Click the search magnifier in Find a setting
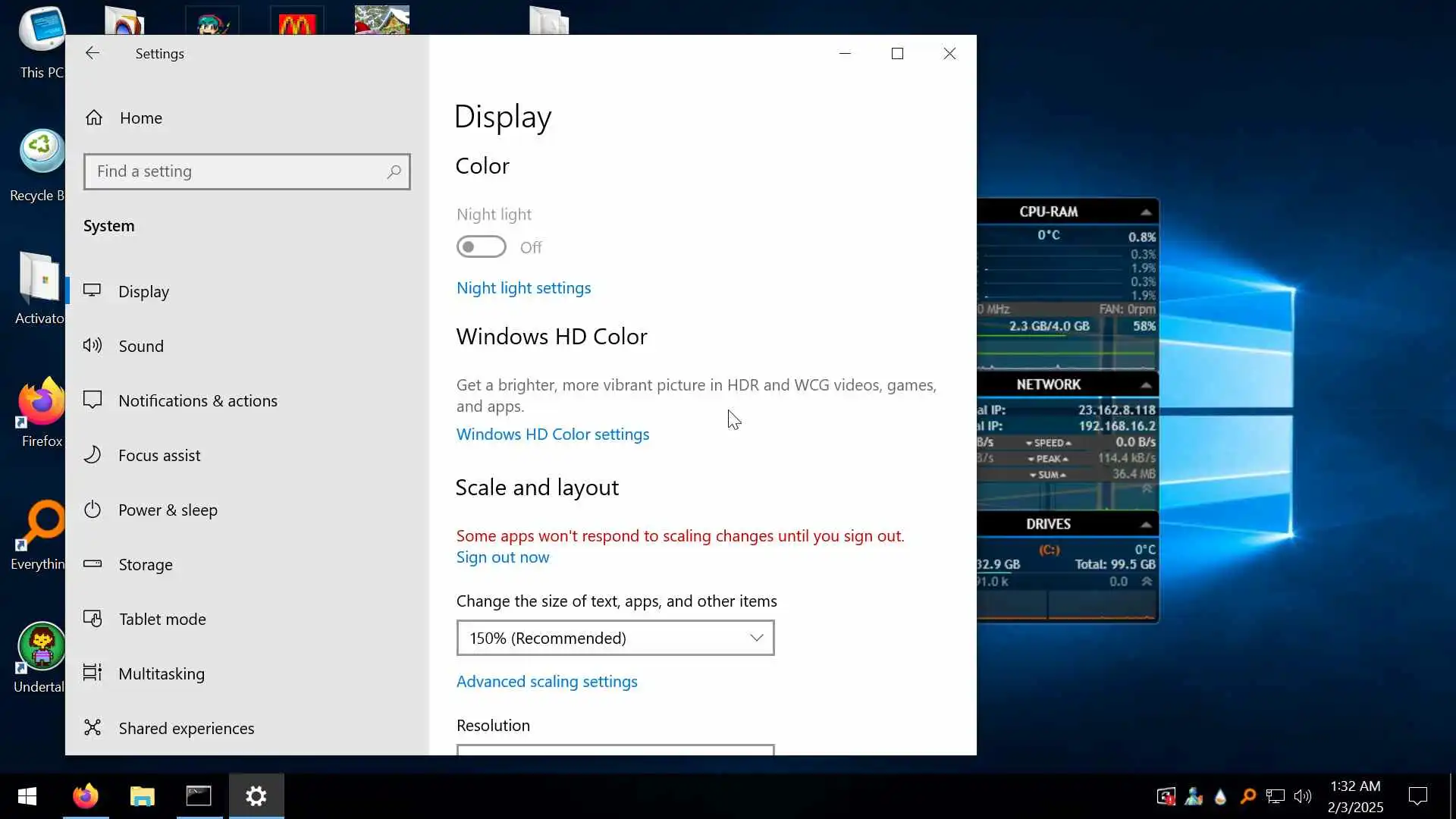Viewport: 1456px width, 819px height. [394, 172]
